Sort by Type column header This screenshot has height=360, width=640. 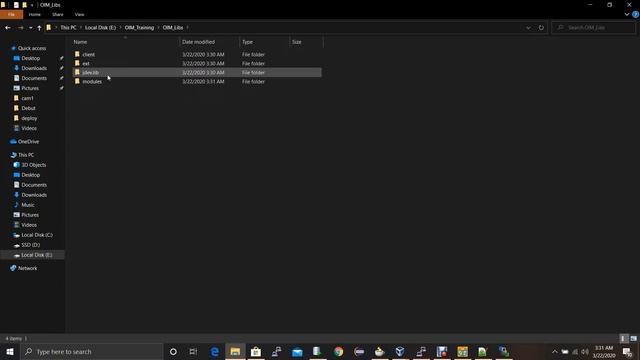point(247,42)
